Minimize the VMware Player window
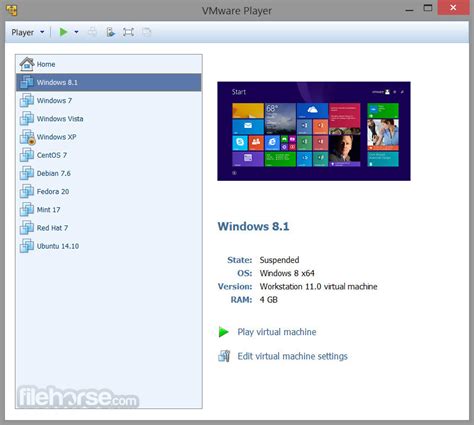Image resolution: width=474 pixels, height=425 pixels. [x=410, y=10]
